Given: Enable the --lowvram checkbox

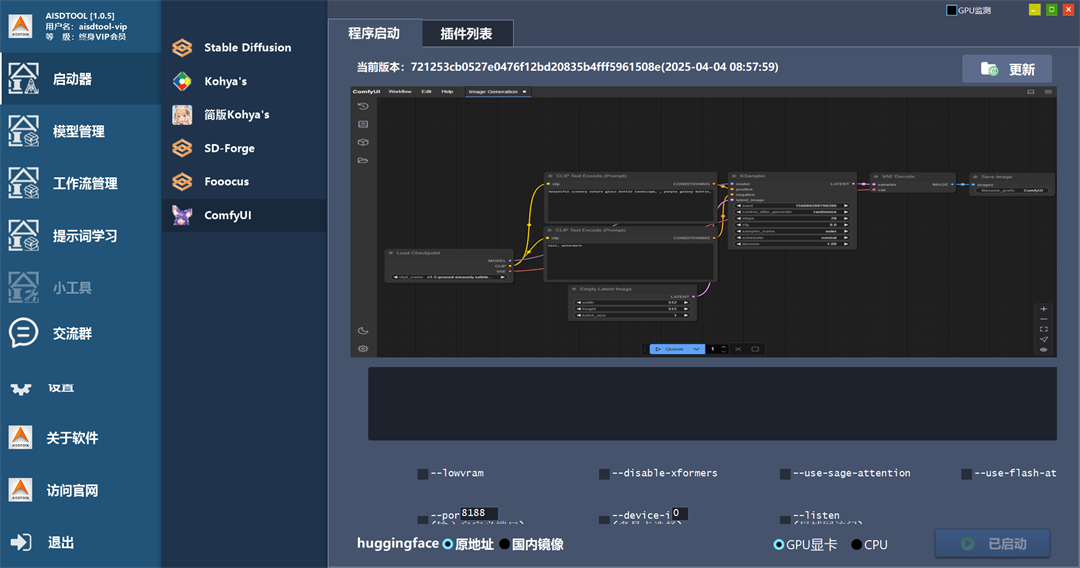Looking at the screenshot, I should tap(423, 473).
